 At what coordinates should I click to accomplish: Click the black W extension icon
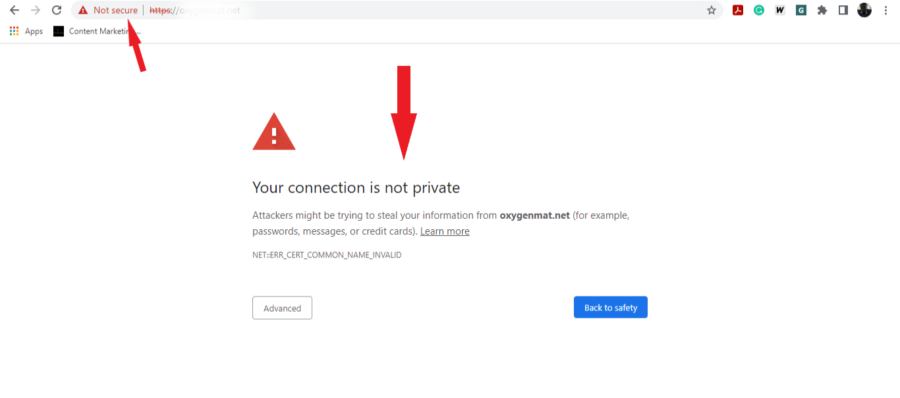pos(779,10)
